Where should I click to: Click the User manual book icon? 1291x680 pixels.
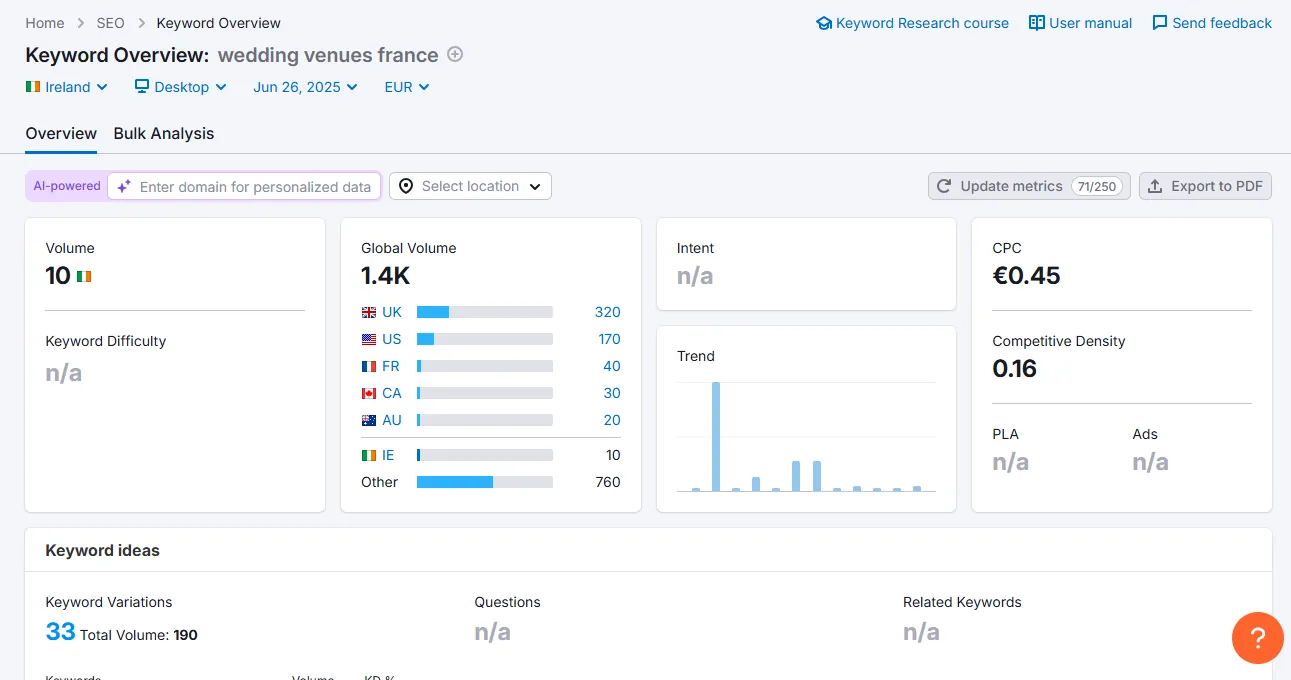coord(1037,23)
